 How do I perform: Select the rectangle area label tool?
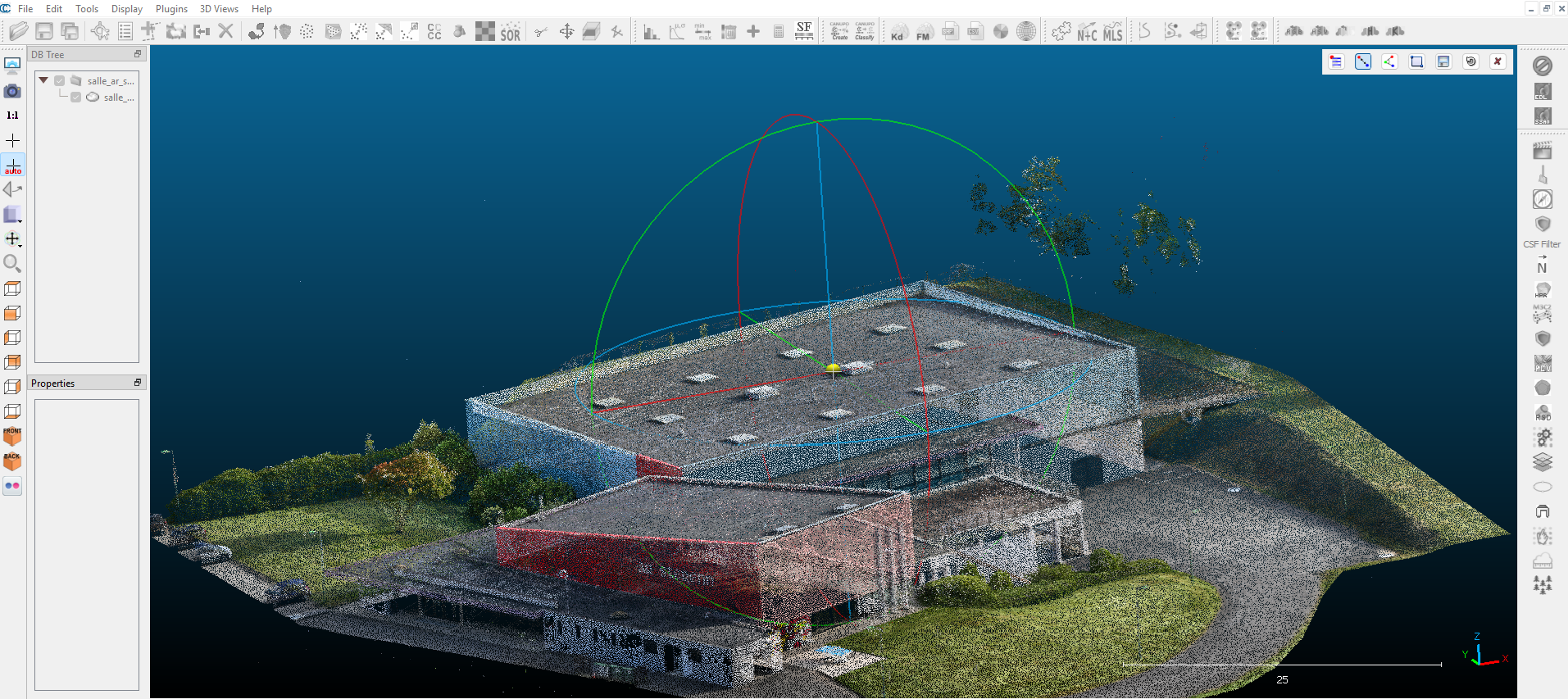tap(1416, 61)
